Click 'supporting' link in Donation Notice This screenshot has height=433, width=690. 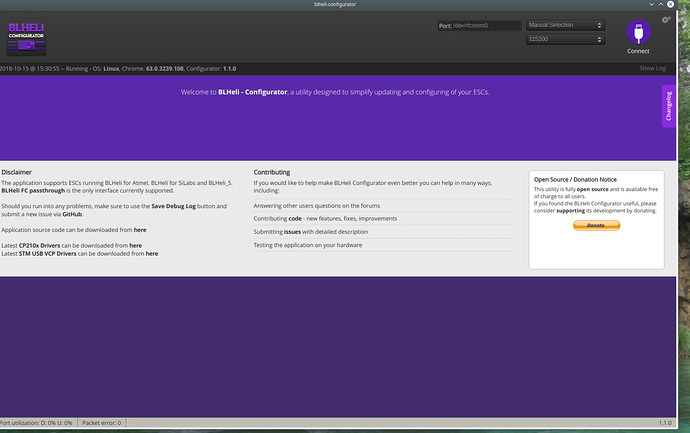point(570,211)
